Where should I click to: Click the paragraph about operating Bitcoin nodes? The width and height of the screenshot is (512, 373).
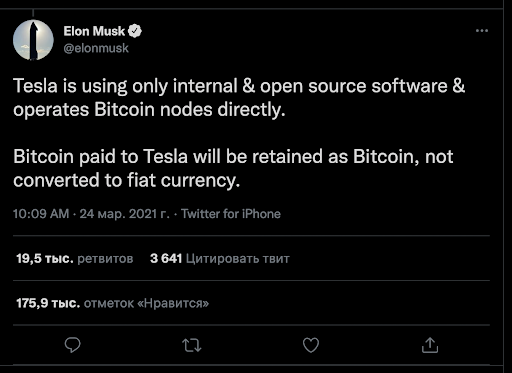[x=239, y=98]
